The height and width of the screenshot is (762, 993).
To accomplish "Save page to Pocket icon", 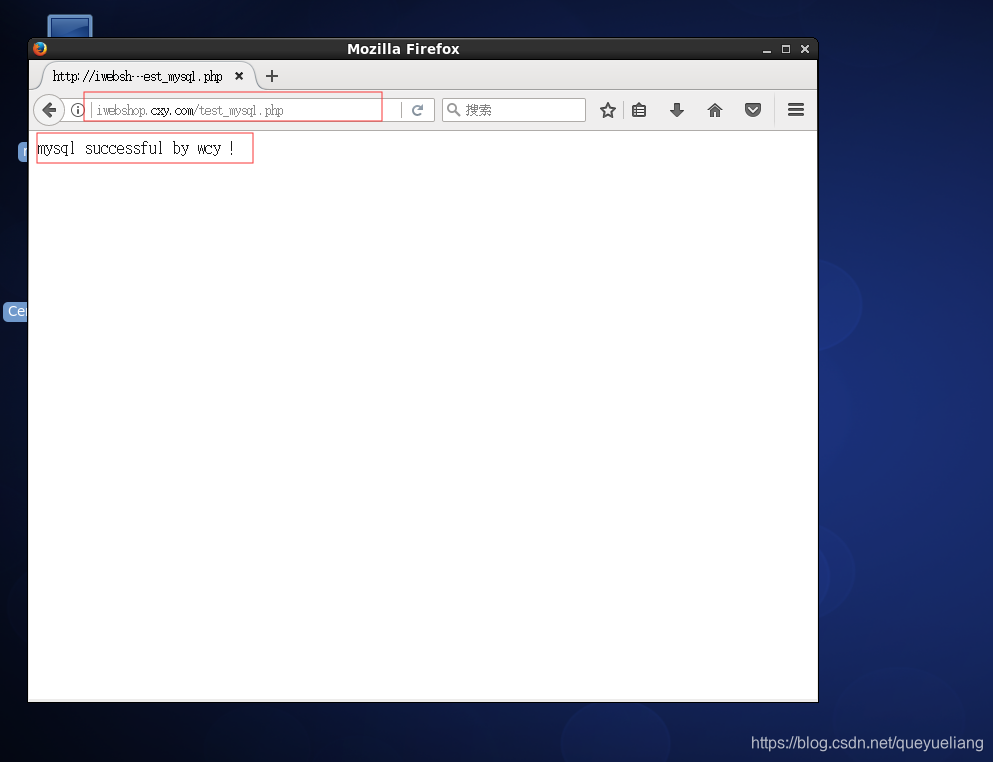I will (753, 110).
